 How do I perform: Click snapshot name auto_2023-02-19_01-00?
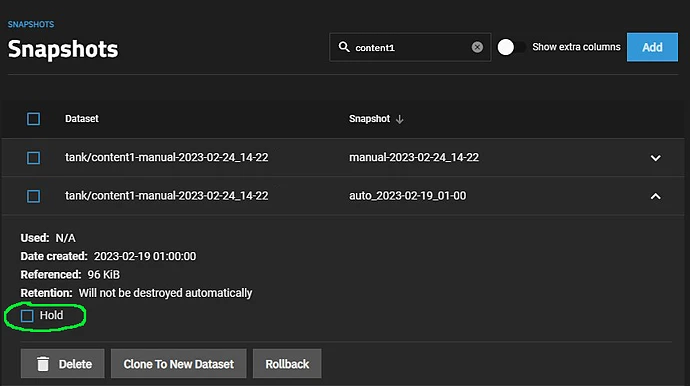[x=407, y=195]
